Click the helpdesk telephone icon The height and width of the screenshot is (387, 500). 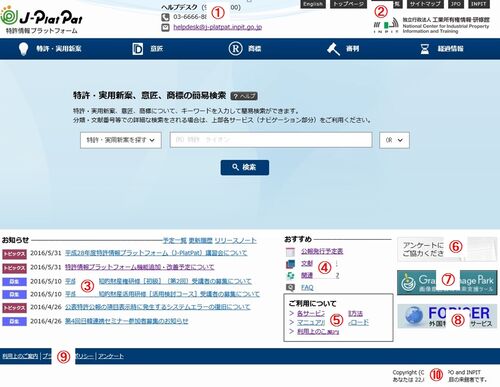click(x=165, y=17)
